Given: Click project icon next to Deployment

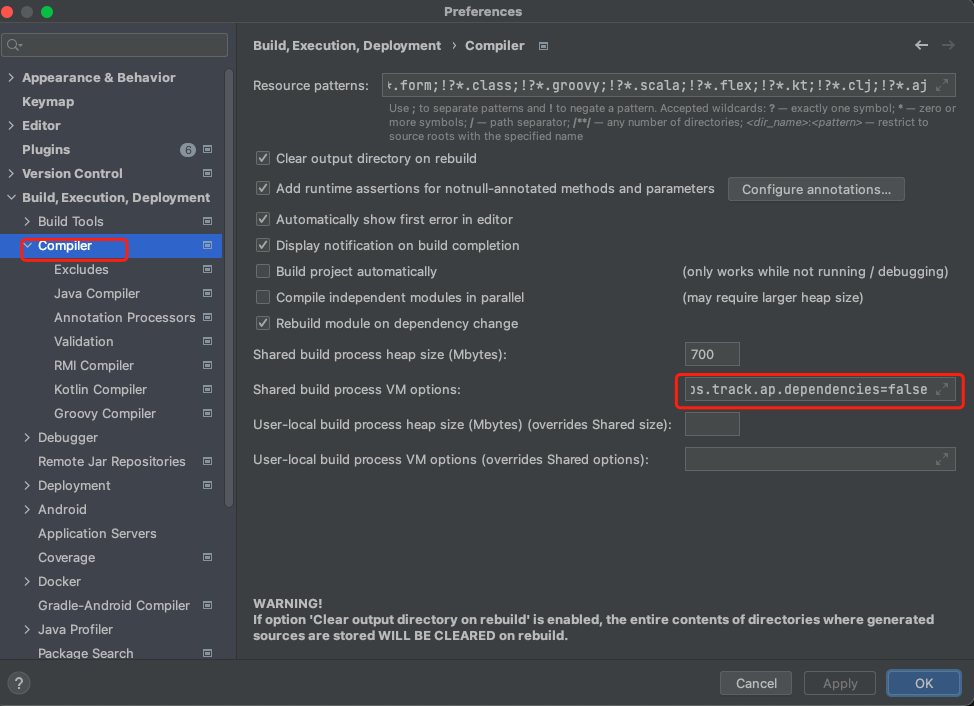Looking at the screenshot, I should (207, 486).
